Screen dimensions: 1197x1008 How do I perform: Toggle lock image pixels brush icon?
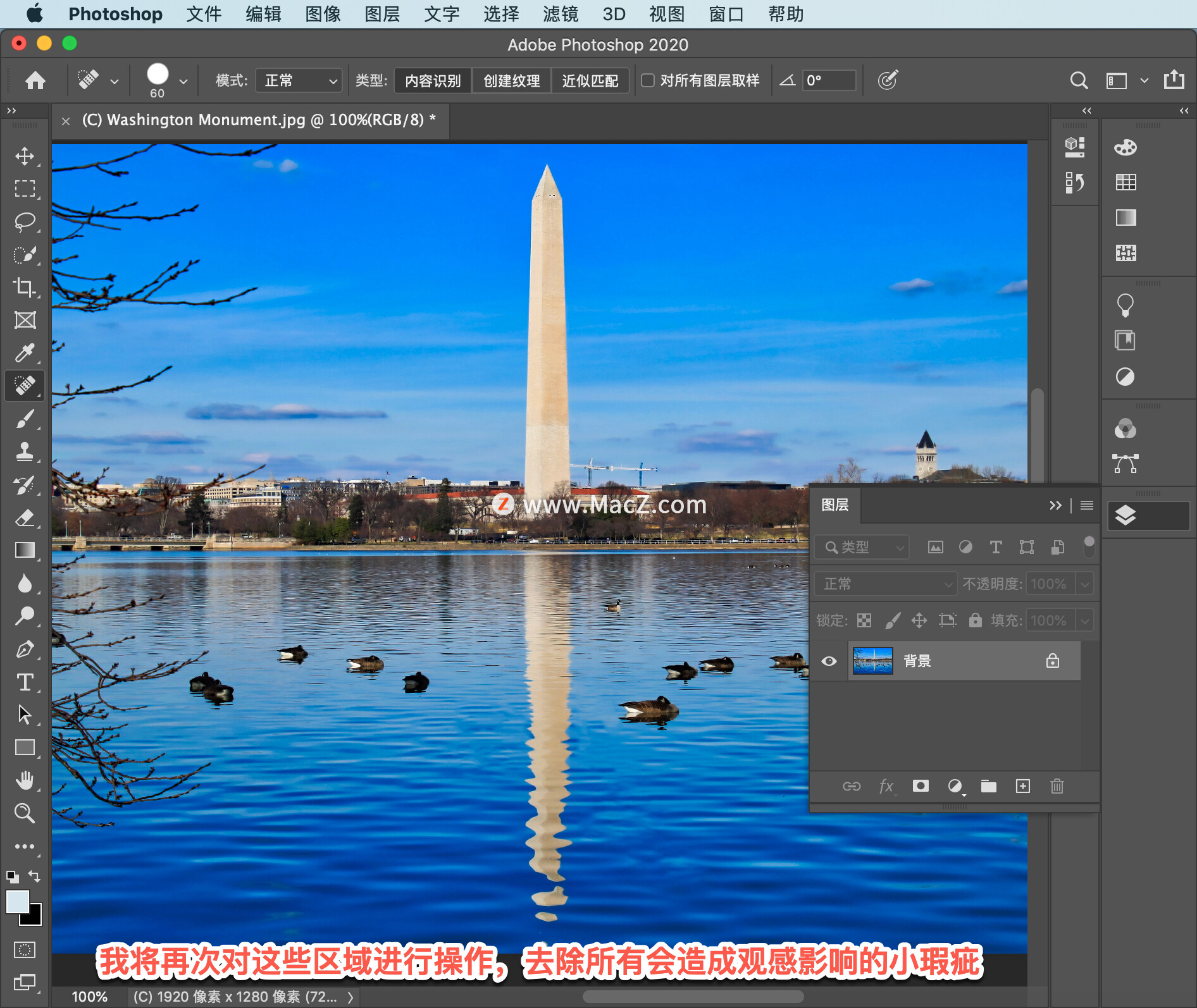click(x=892, y=620)
